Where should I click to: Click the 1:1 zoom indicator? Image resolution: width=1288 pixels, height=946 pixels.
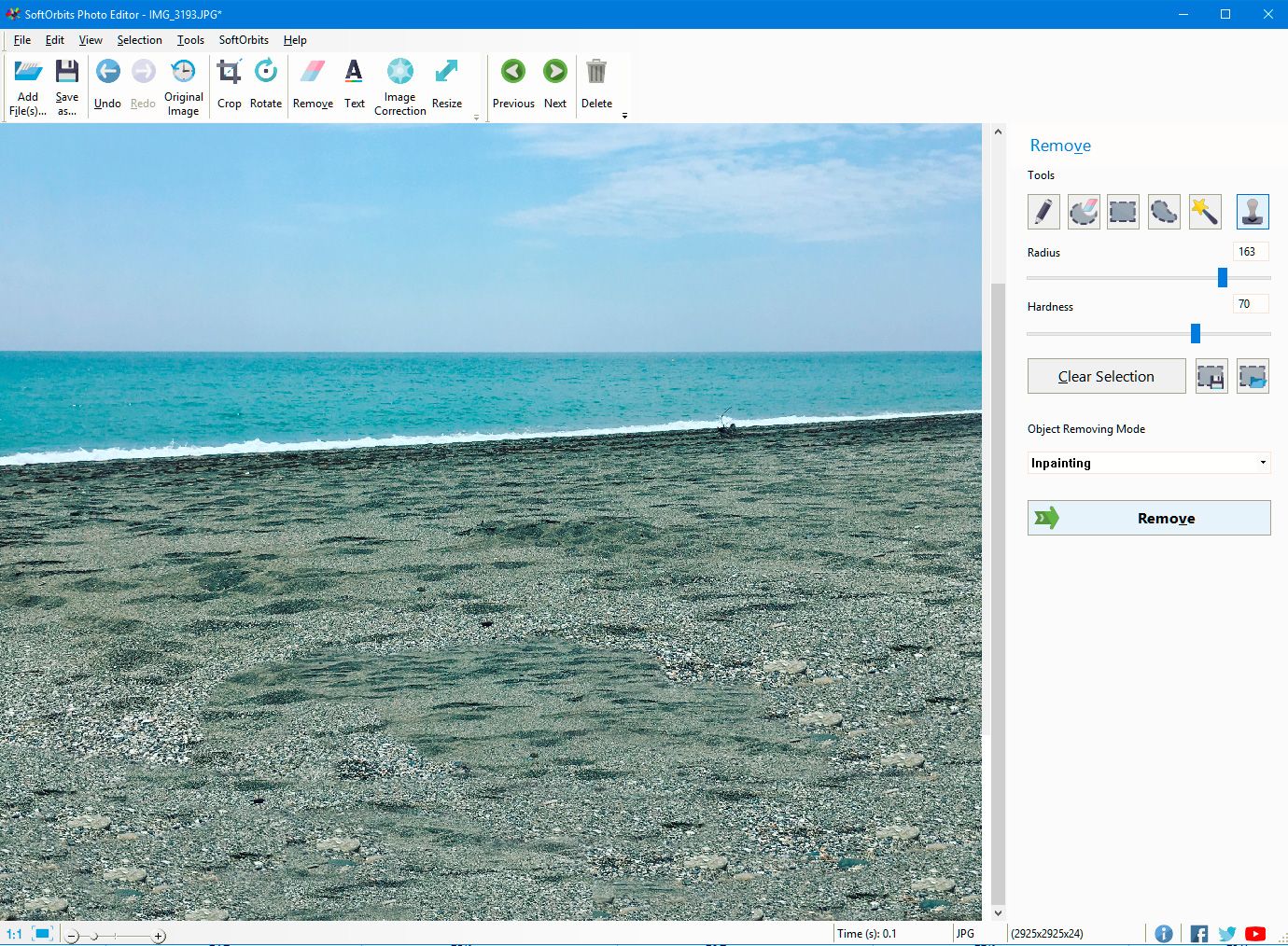coord(14,934)
